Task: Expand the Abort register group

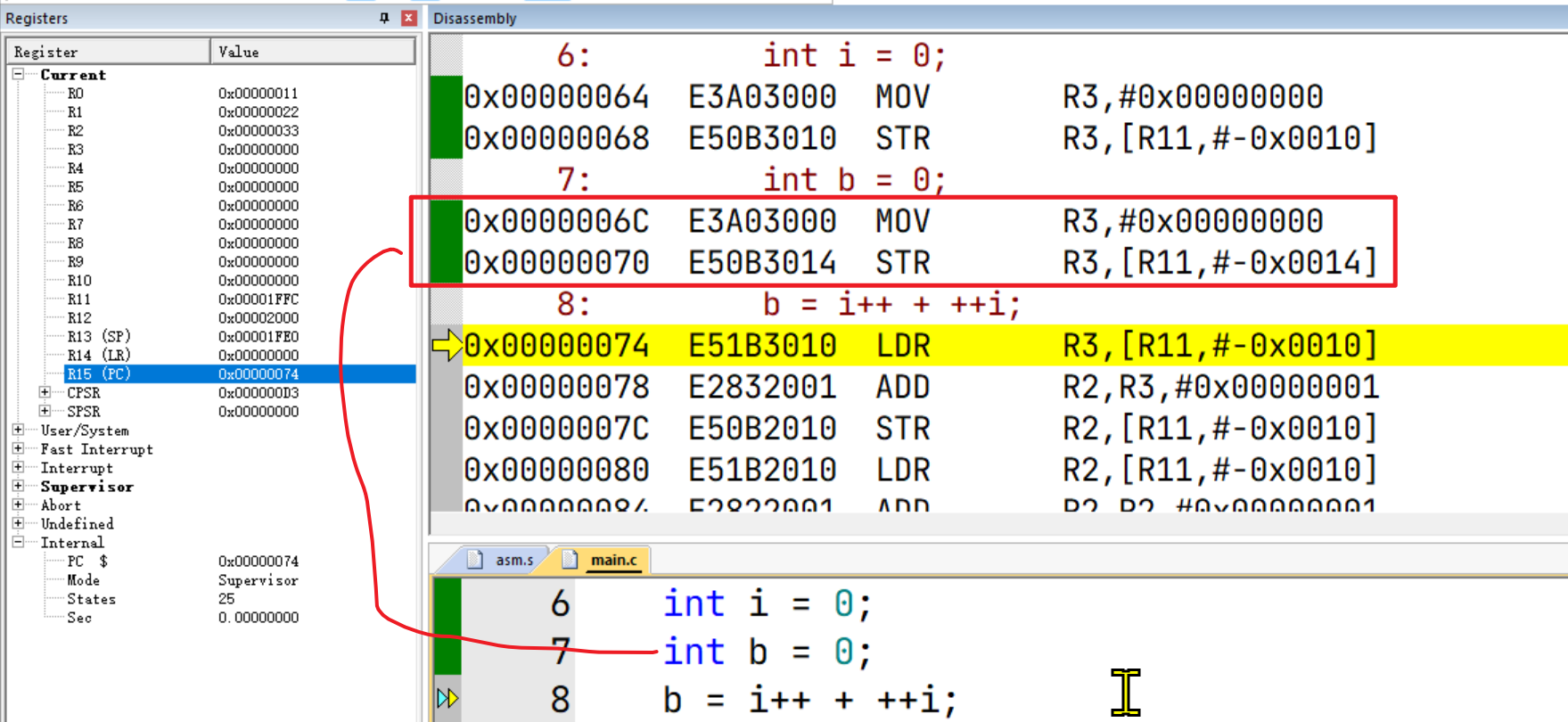Action: coord(18,505)
